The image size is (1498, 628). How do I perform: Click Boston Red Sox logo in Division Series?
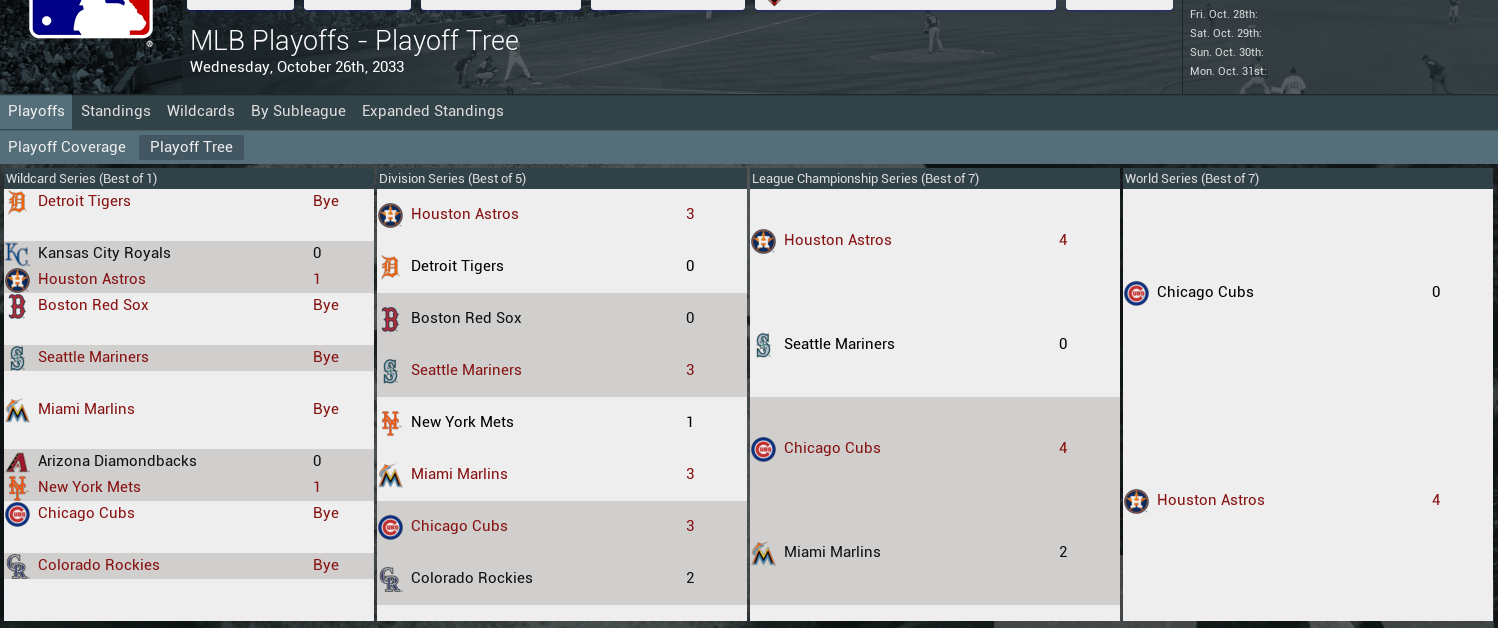coord(390,319)
